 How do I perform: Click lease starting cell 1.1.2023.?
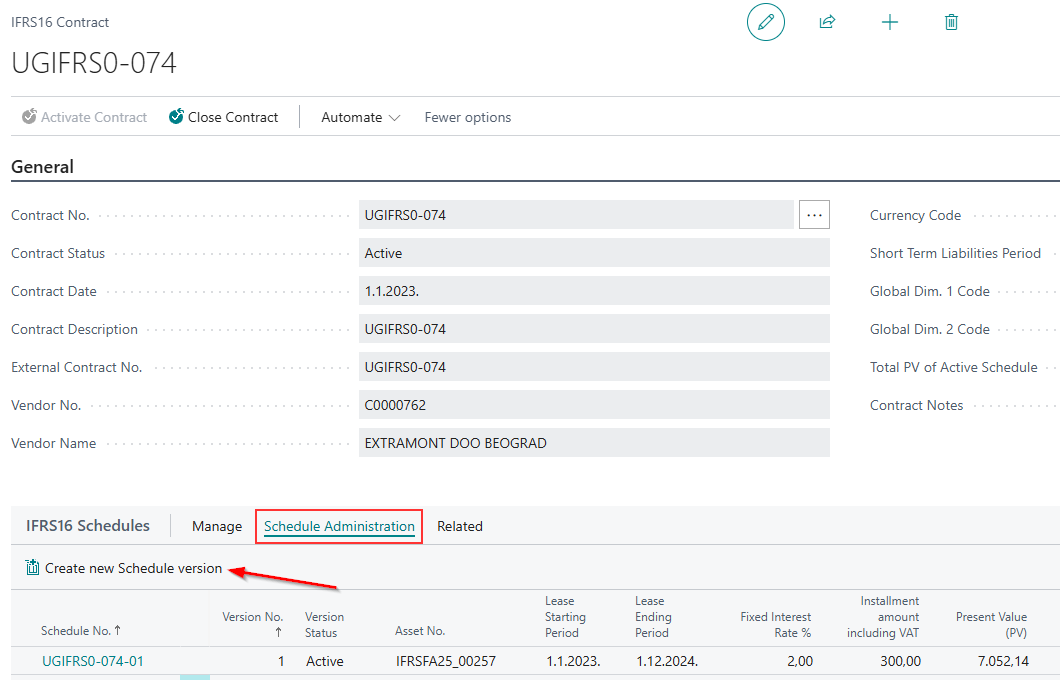(x=573, y=661)
